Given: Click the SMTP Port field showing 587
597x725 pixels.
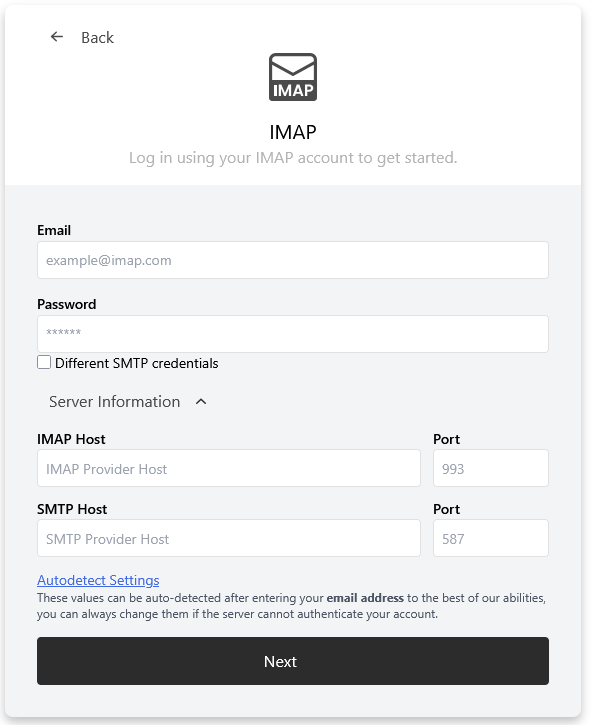Looking at the screenshot, I should [491, 538].
